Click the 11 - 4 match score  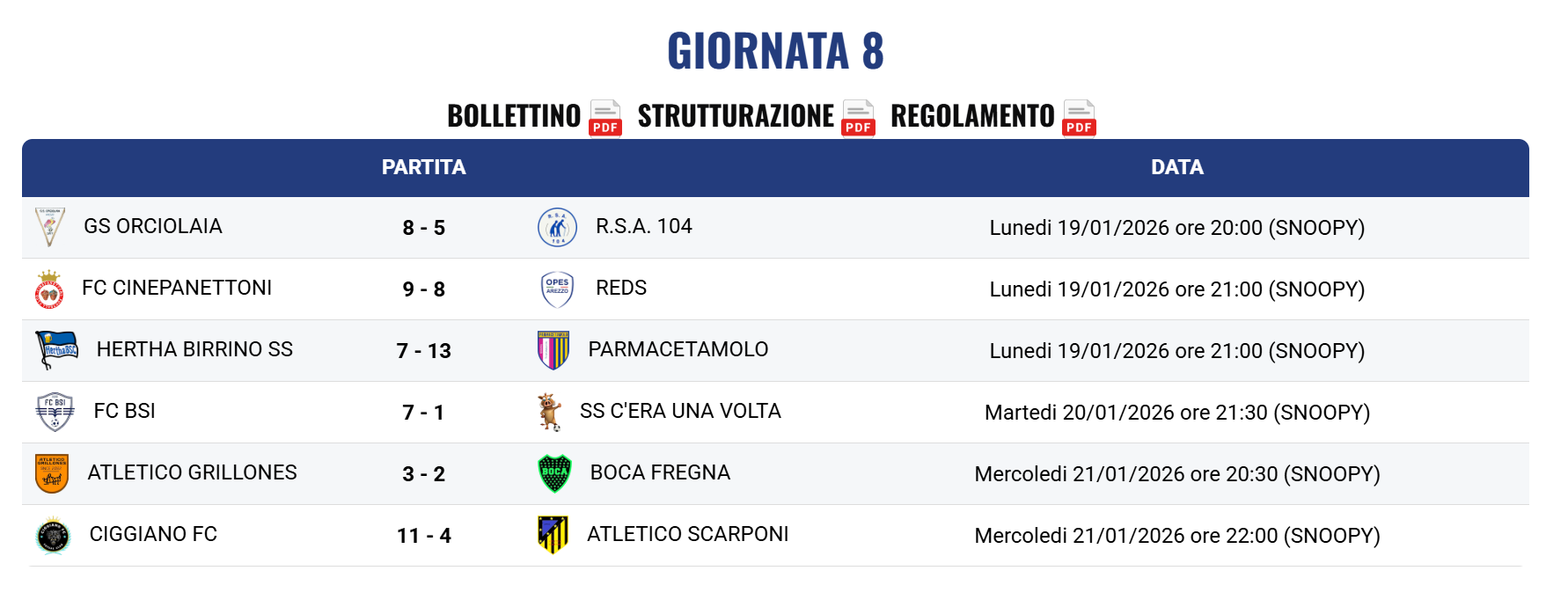point(424,536)
